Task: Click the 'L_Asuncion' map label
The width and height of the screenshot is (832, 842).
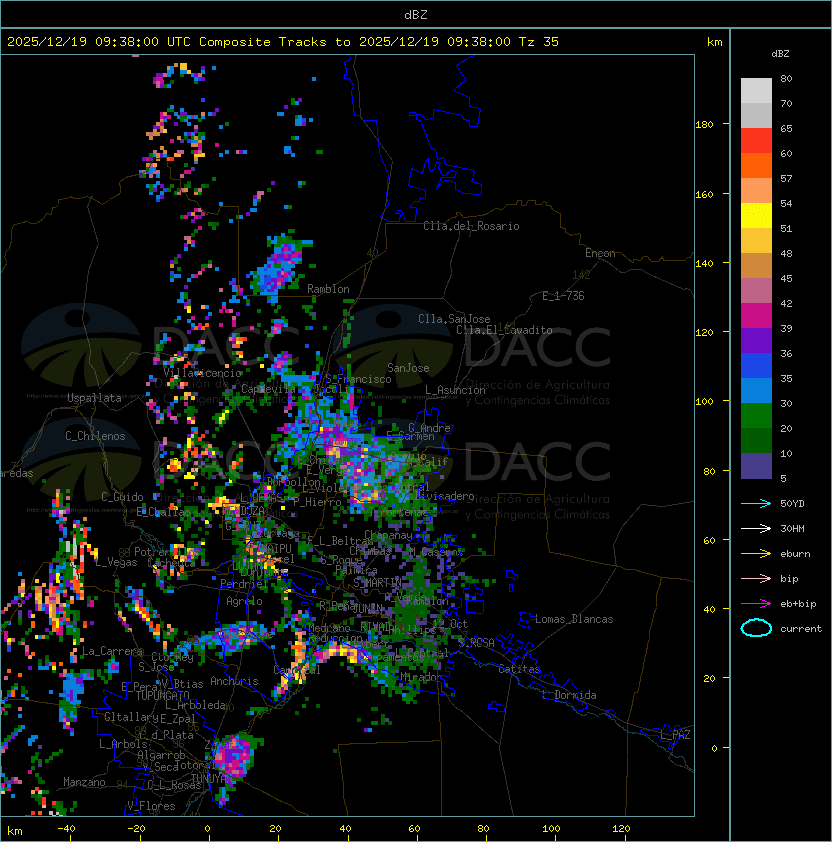Action: 455,390
